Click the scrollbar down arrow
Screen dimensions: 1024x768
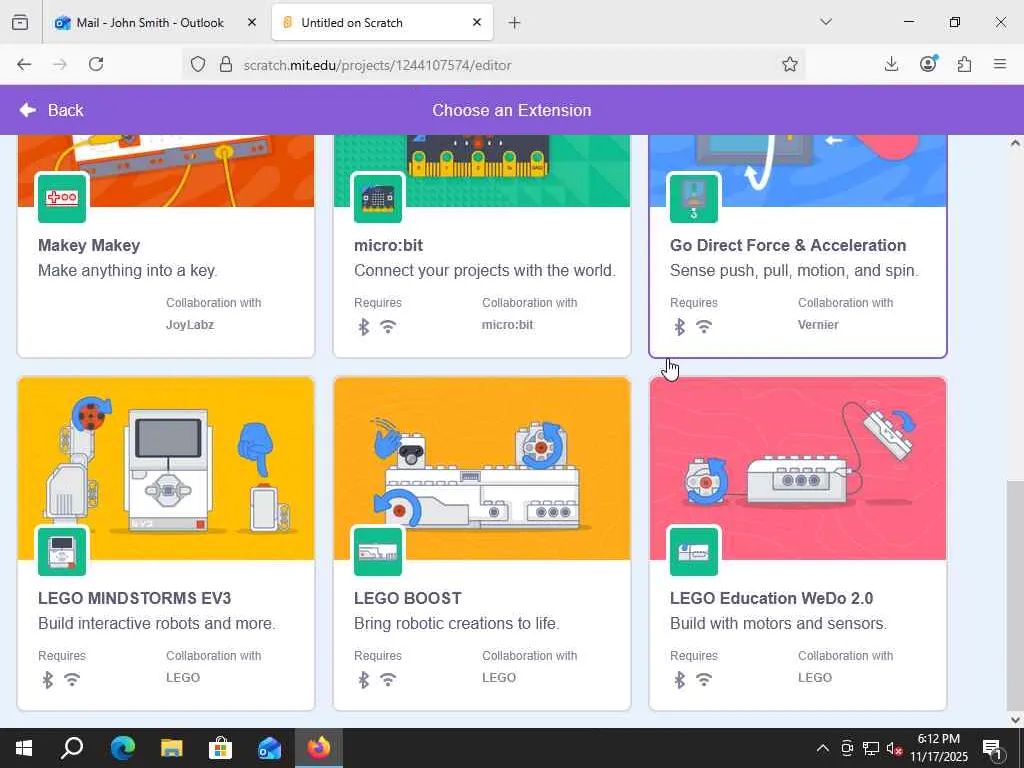[x=1015, y=720]
